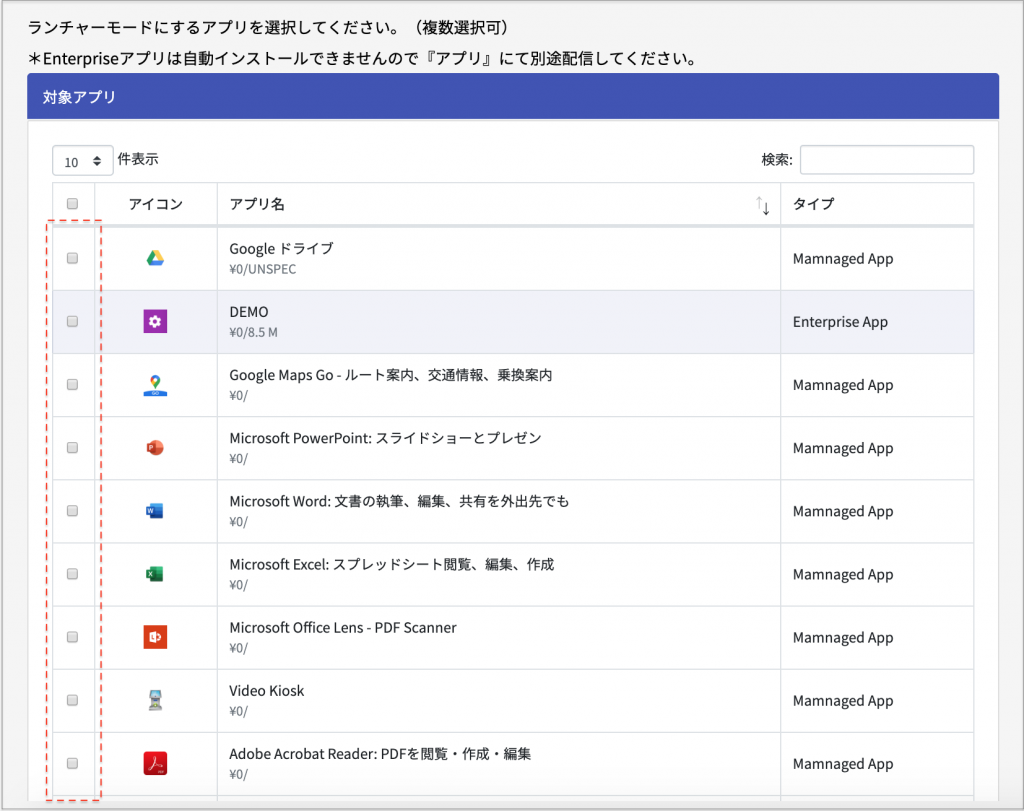Toggle the sort arrows on アプリ名 column
Image resolution: width=1024 pixels, height=811 pixels.
coord(763,205)
